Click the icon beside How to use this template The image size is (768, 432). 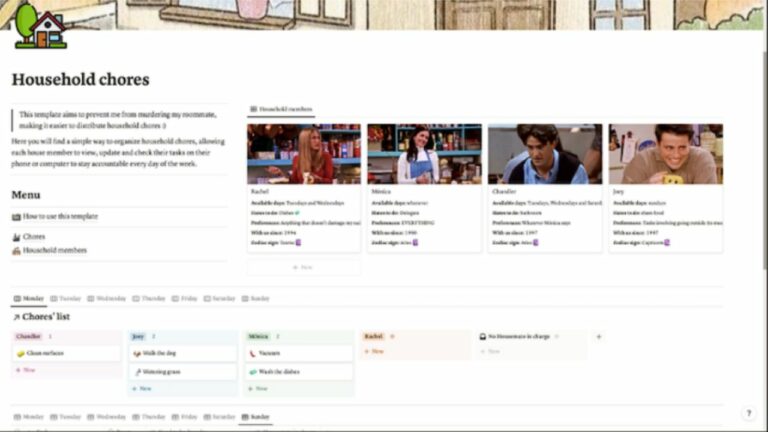click(x=16, y=216)
